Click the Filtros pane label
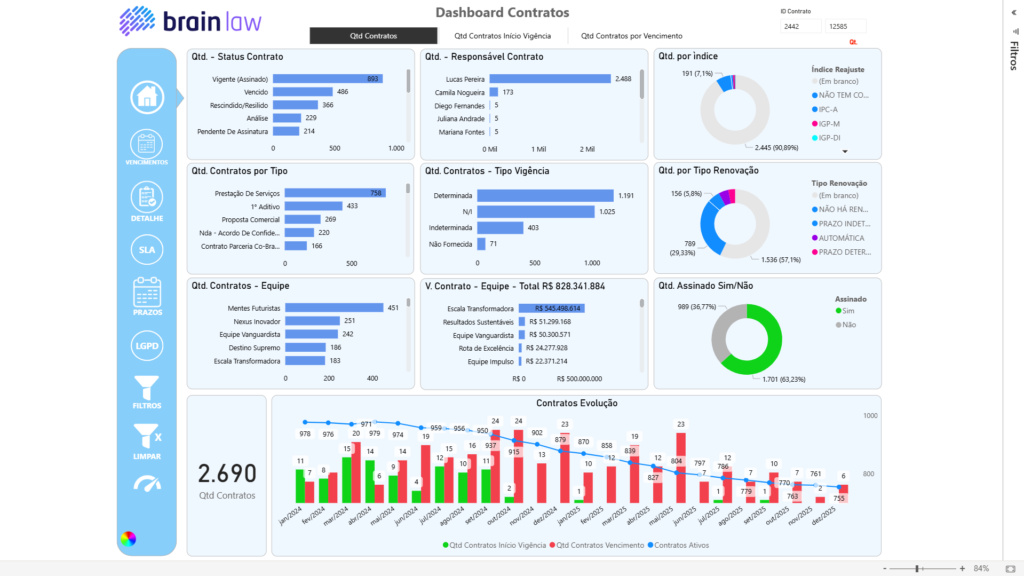This screenshot has width=1024, height=576. pyautogui.click(x=1014, y=56)
